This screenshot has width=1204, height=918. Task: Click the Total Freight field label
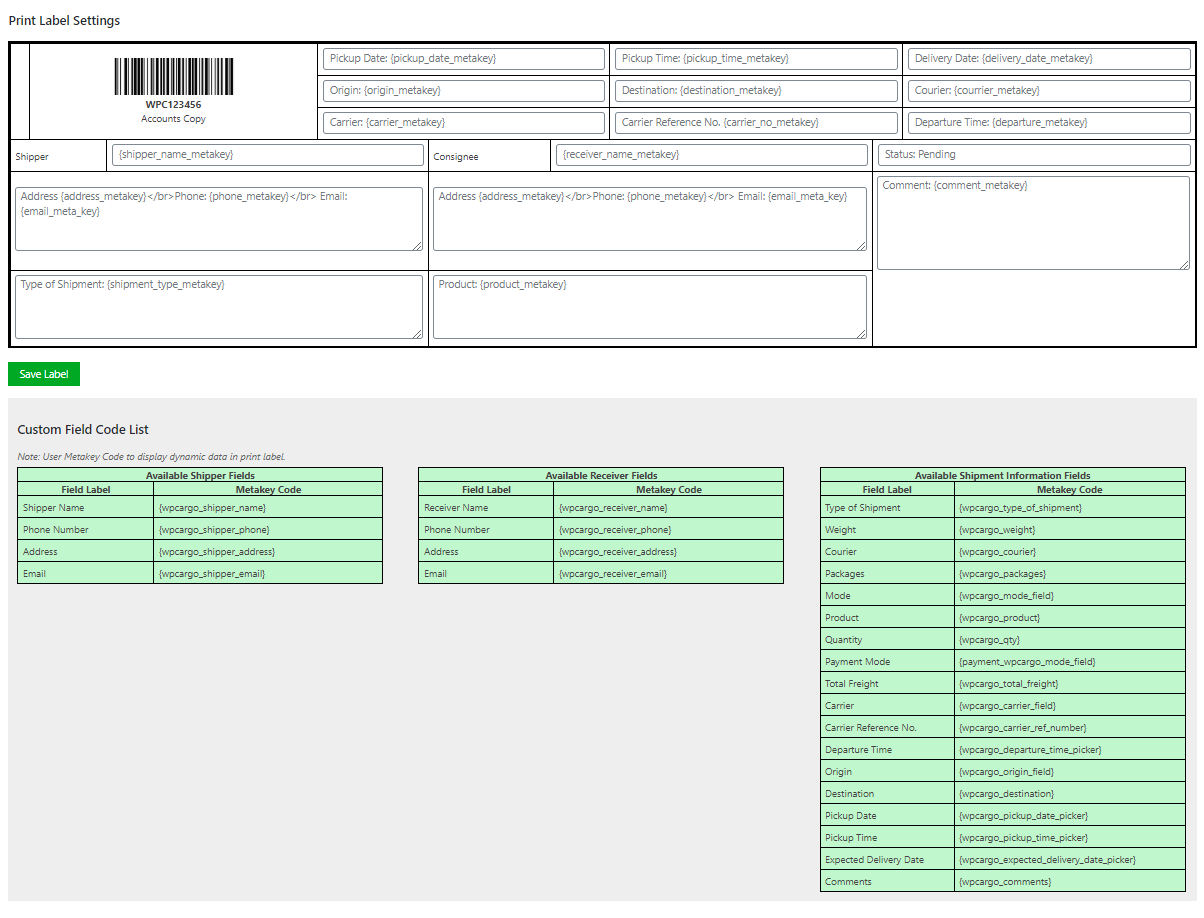852,684
